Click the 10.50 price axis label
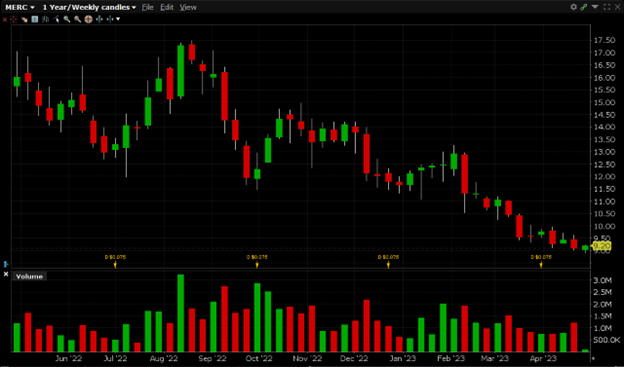 pos(604,213)
